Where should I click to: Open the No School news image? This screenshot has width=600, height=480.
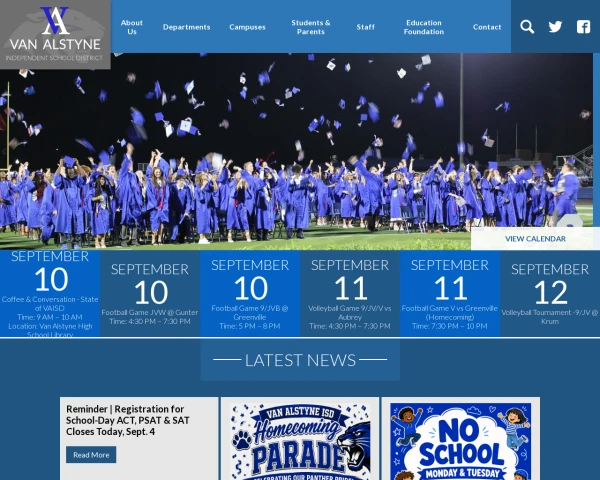461,441
